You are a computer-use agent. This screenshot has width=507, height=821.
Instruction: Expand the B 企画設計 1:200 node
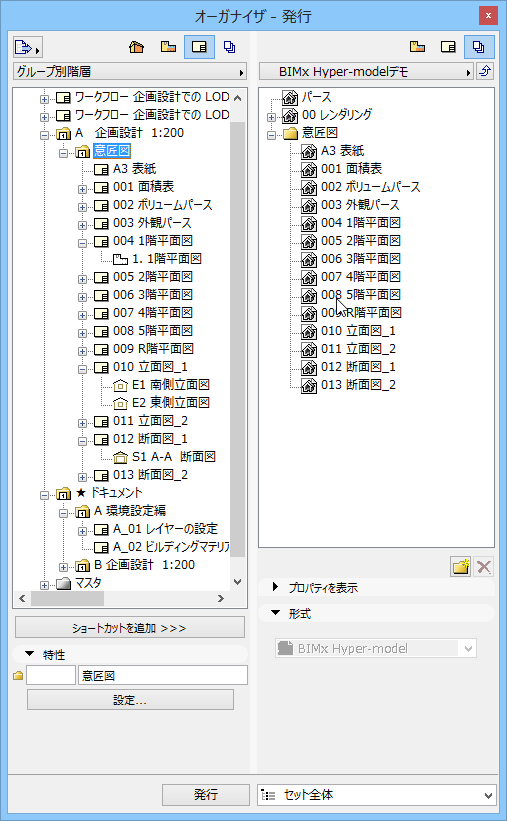[63, 567]
